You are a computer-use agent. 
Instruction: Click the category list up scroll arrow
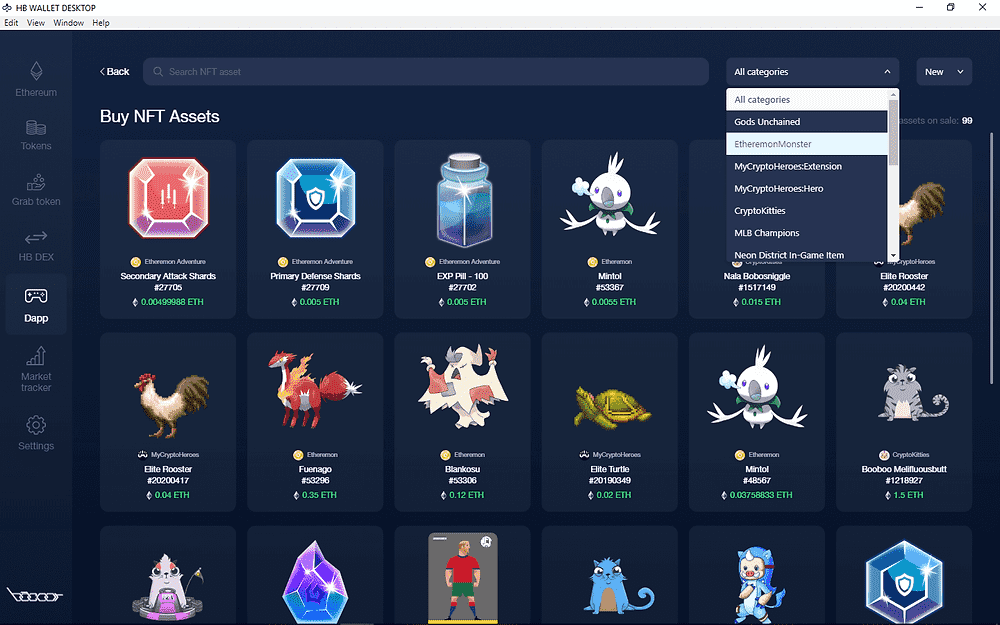[893, 94]
